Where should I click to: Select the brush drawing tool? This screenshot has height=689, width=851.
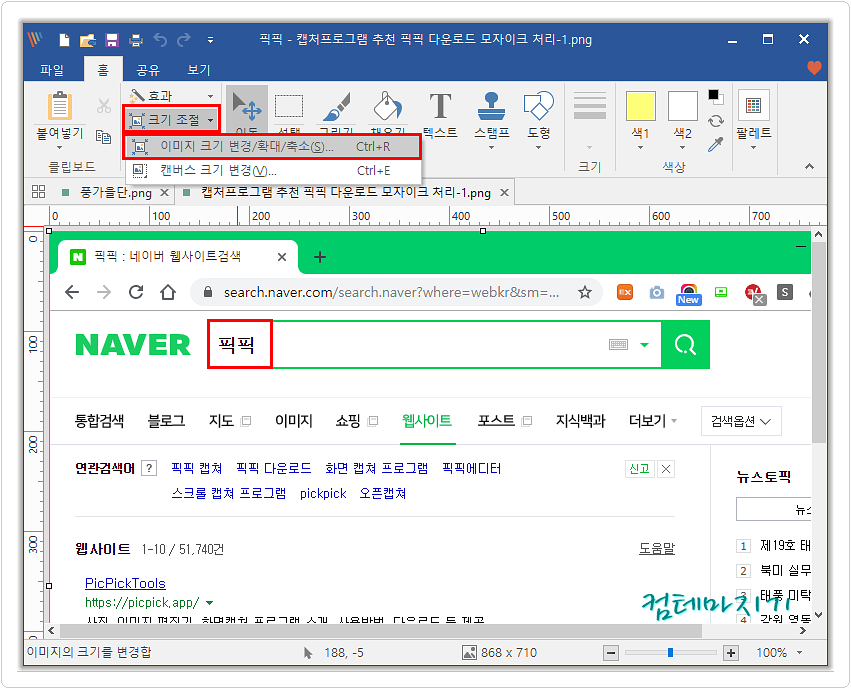pyautogui.click(x=336, y=107)
